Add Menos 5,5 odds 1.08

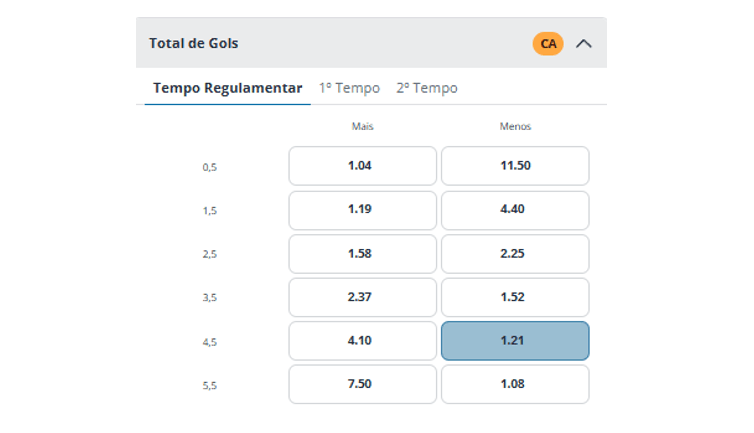click(x=515, y=384)
